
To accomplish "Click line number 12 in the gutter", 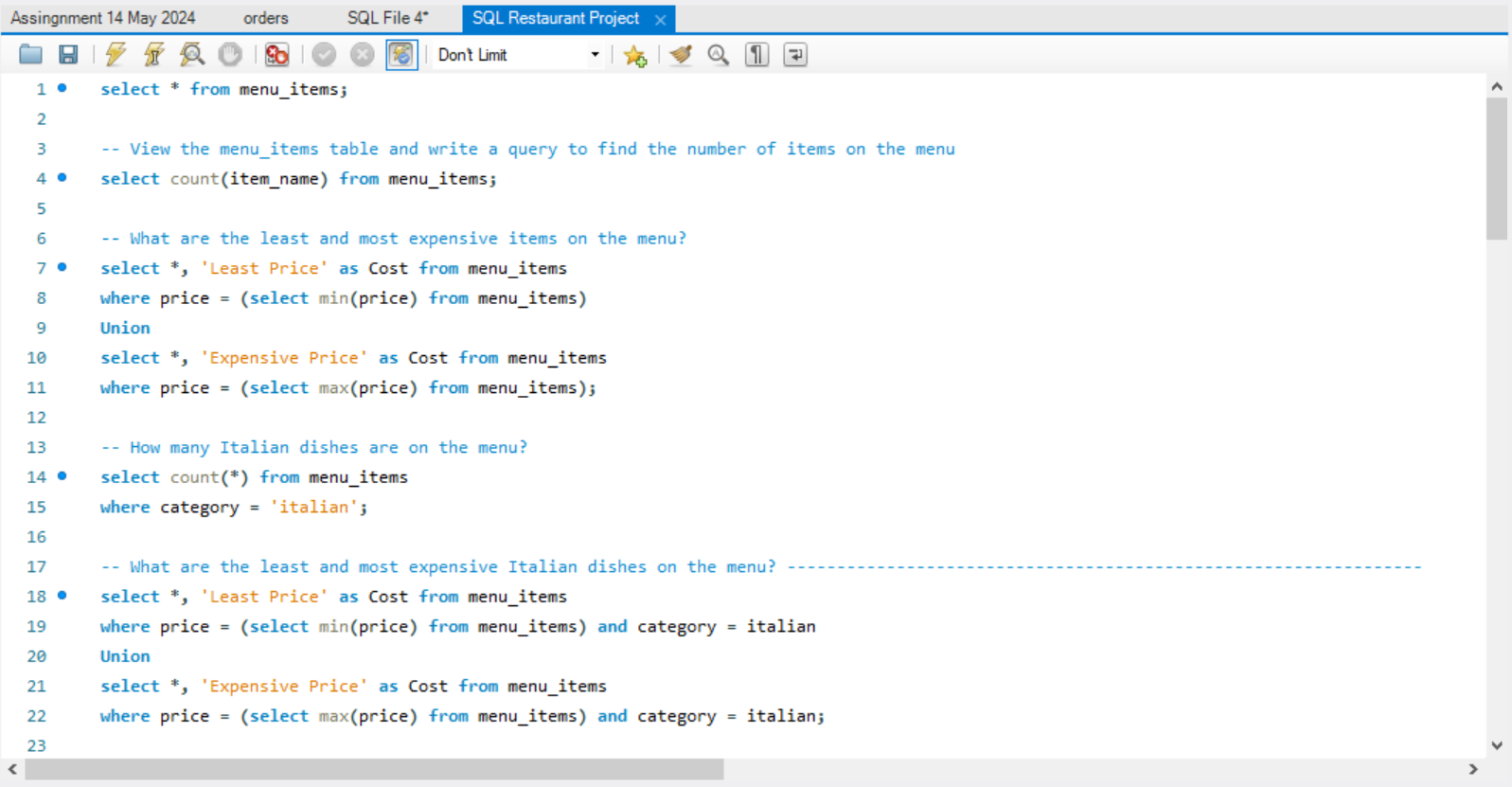I will [36, 418].
